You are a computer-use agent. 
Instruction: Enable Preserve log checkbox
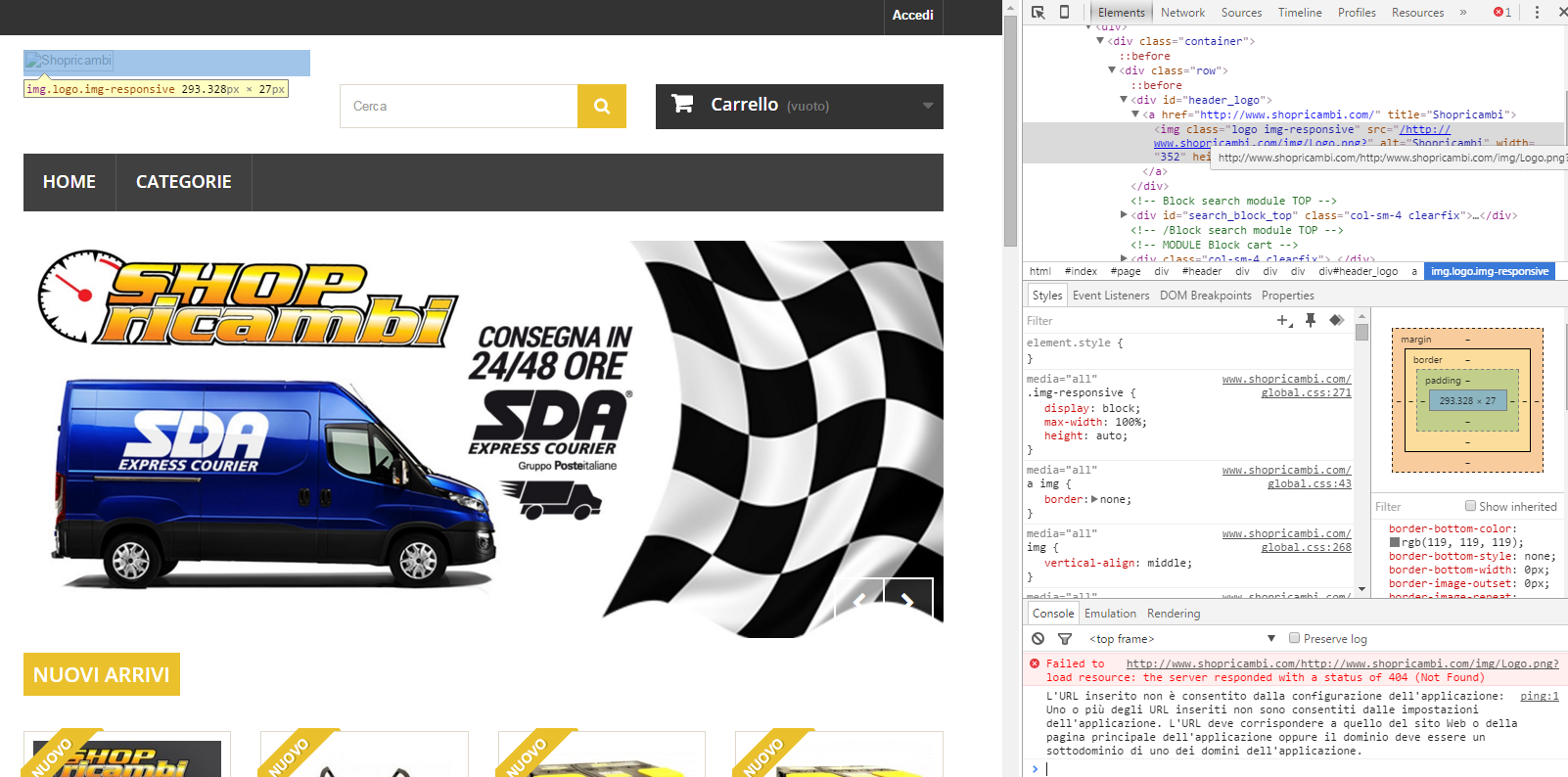(x=1294, y=638)
